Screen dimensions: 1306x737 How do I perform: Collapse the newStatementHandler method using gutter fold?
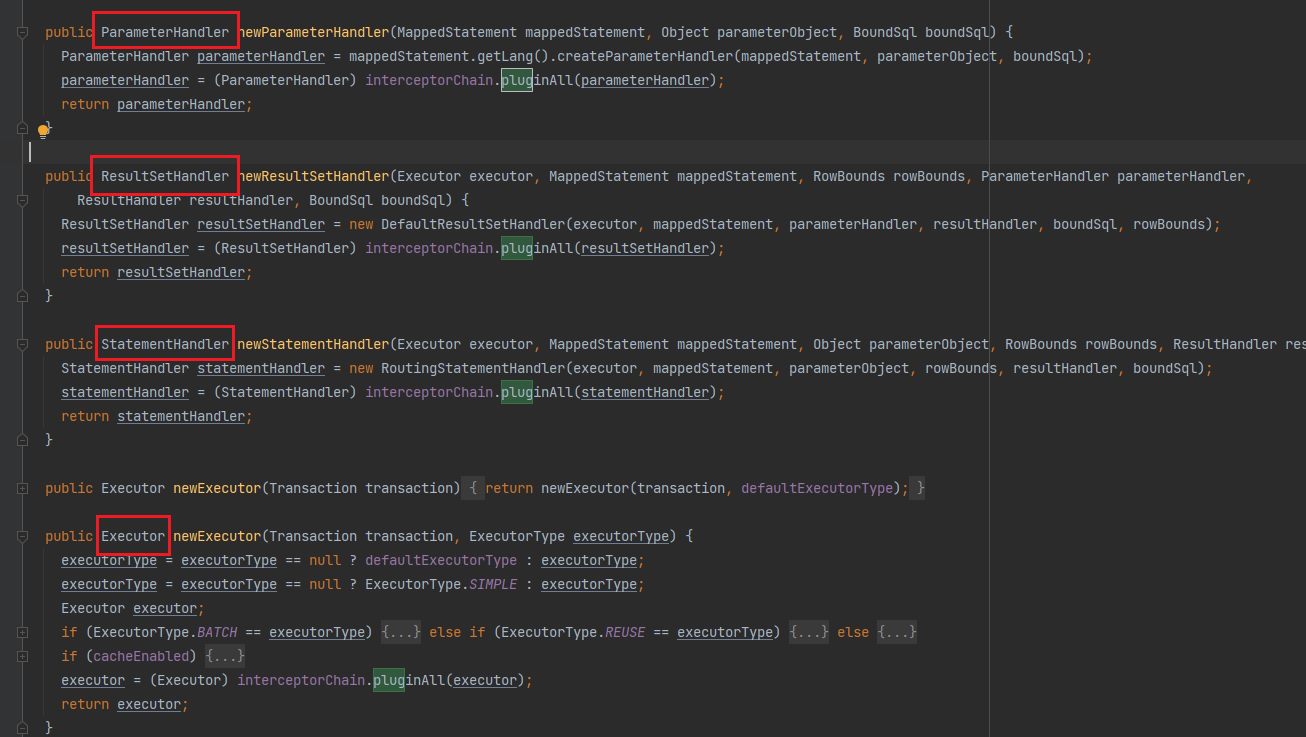click(22, 344)
